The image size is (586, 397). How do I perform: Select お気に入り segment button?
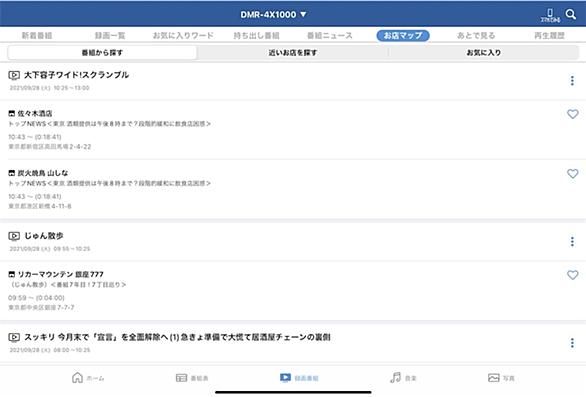point(484,53)
